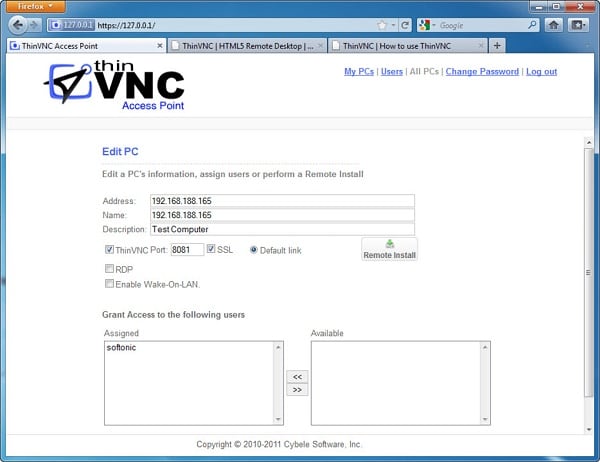The height and width of the screenshot is (462, 600).
Task: Click in the Address input field
Action: point(282,201)
